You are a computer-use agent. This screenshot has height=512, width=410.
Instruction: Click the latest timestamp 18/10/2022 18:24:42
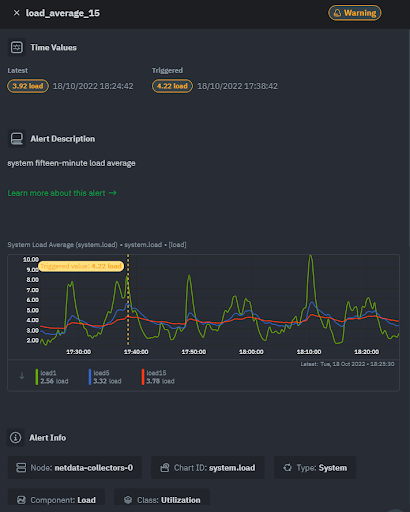tap(93, 86)
